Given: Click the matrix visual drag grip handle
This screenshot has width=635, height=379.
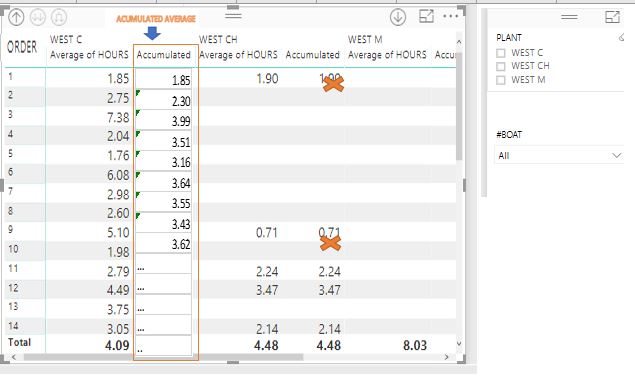Looking at the screenshot, I should [233, 16].
